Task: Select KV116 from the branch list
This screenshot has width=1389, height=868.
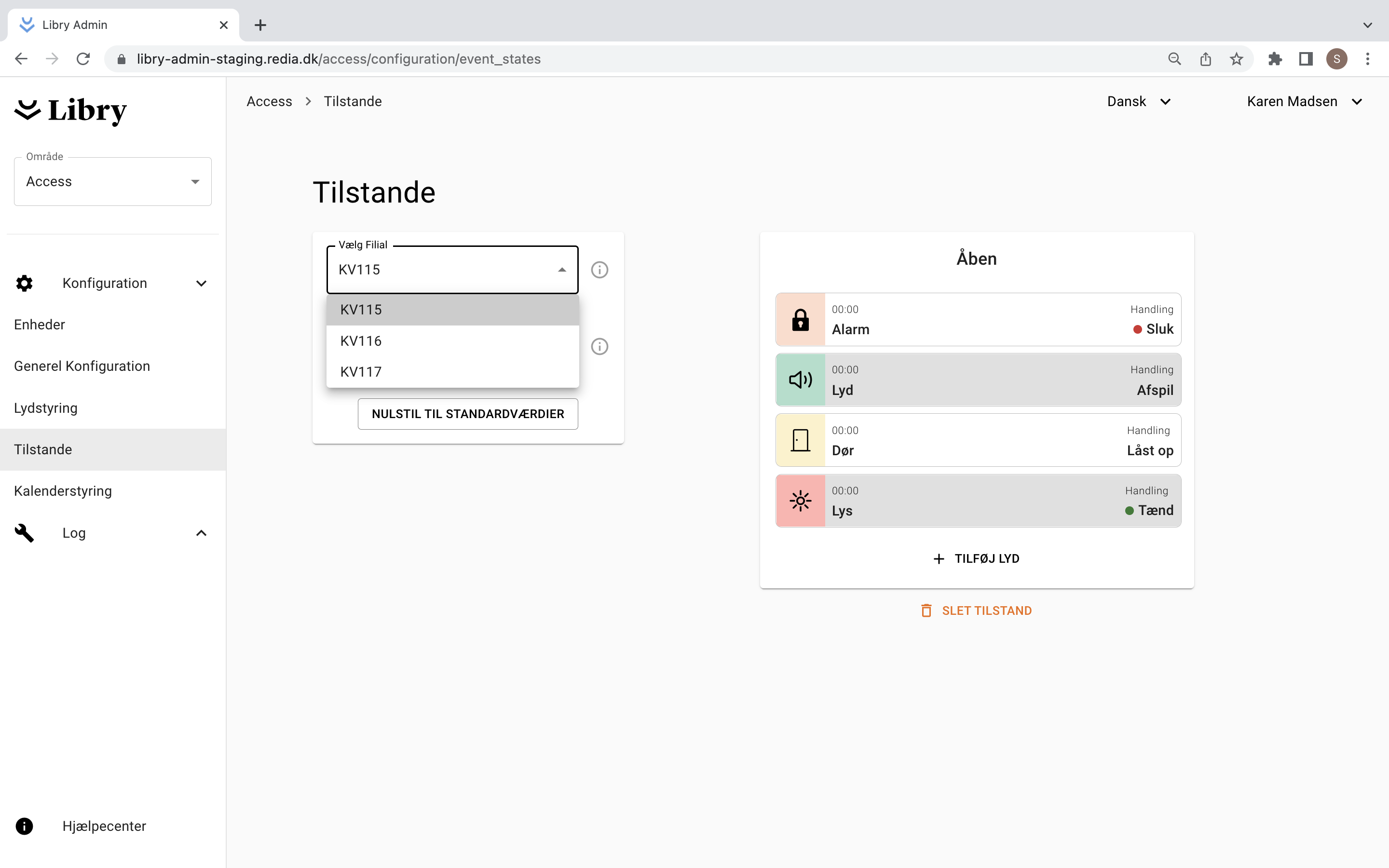Action: click(x=361, y=341)
